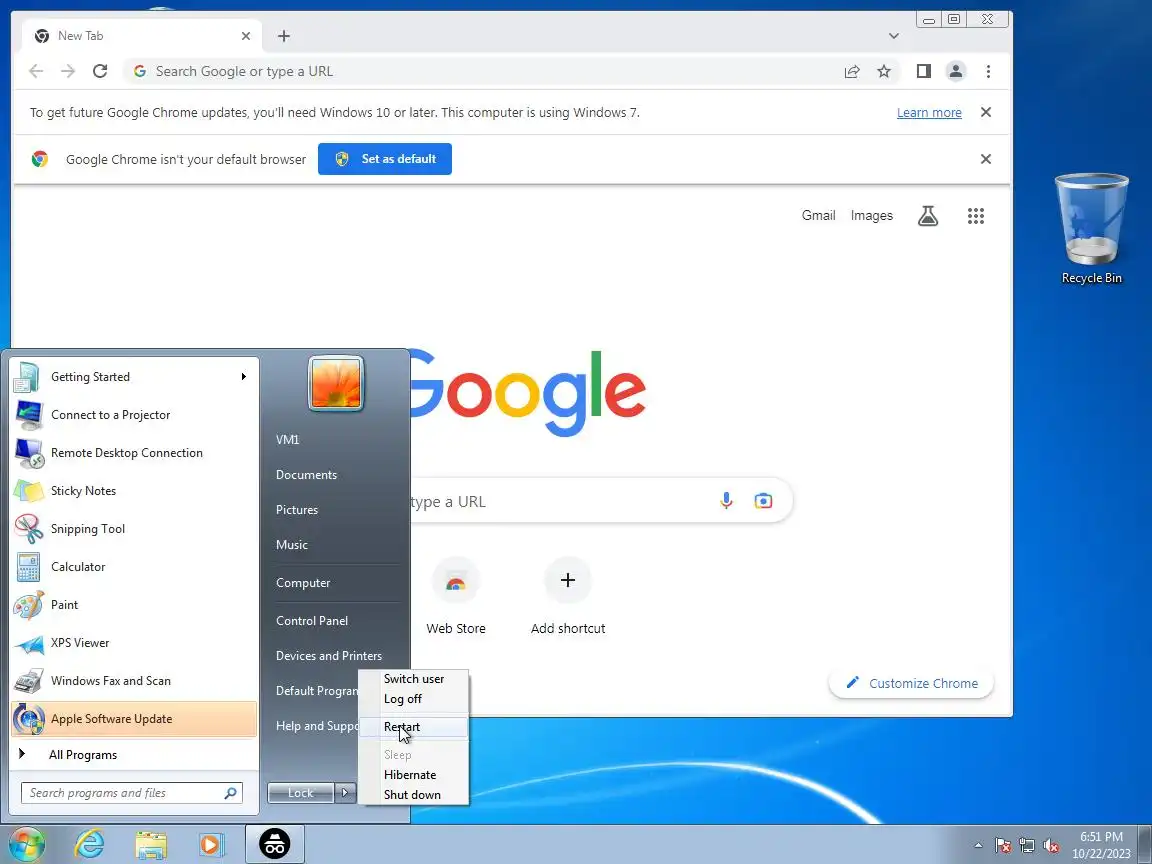Open Pictures library
This screenshot has width=1152, height=864.
point(297,510)
